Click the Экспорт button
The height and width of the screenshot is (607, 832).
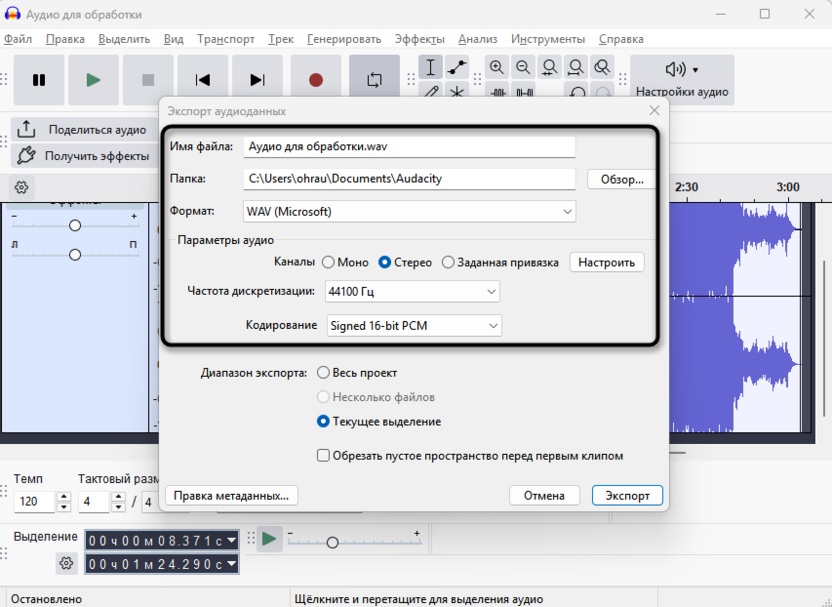pyautogui.click(x=627, y=495)
